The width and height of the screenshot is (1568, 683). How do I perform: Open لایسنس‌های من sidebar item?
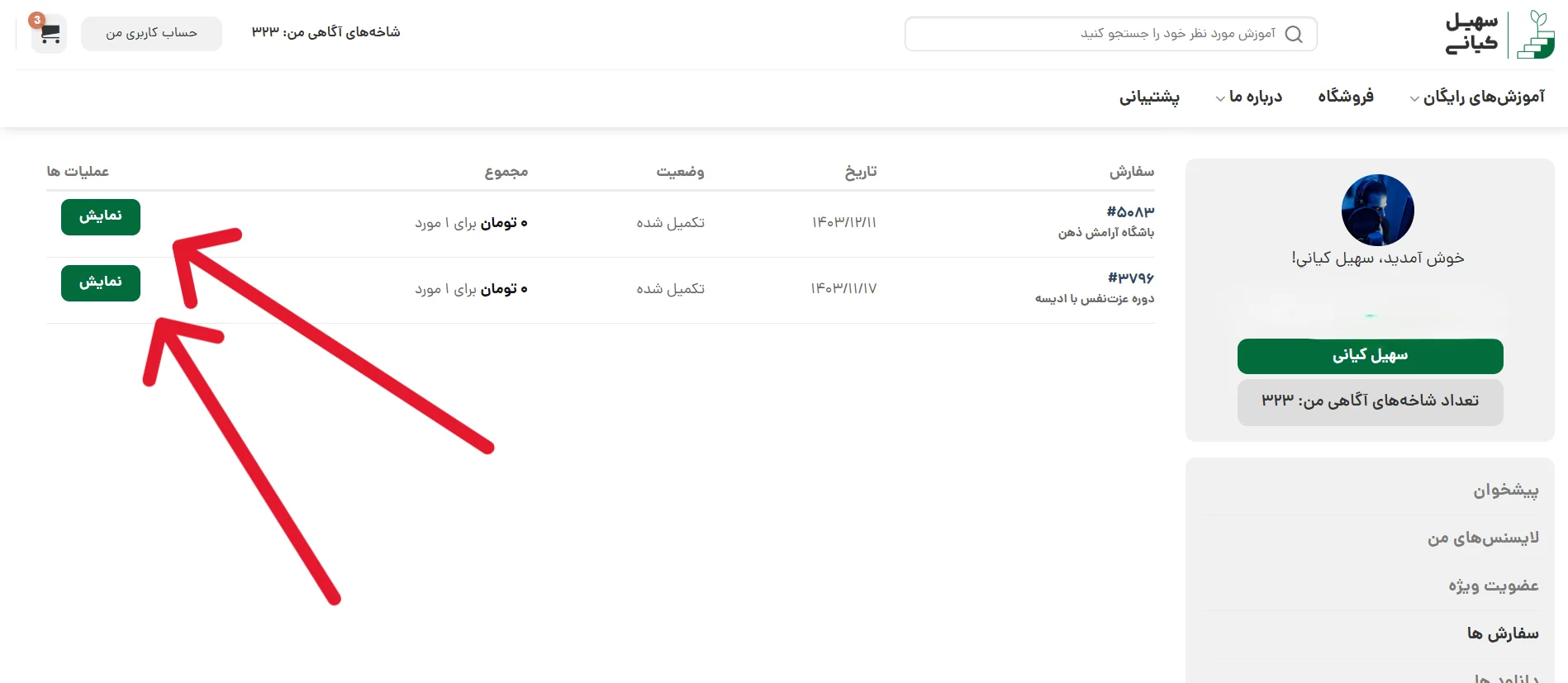tap(1483, 538)
